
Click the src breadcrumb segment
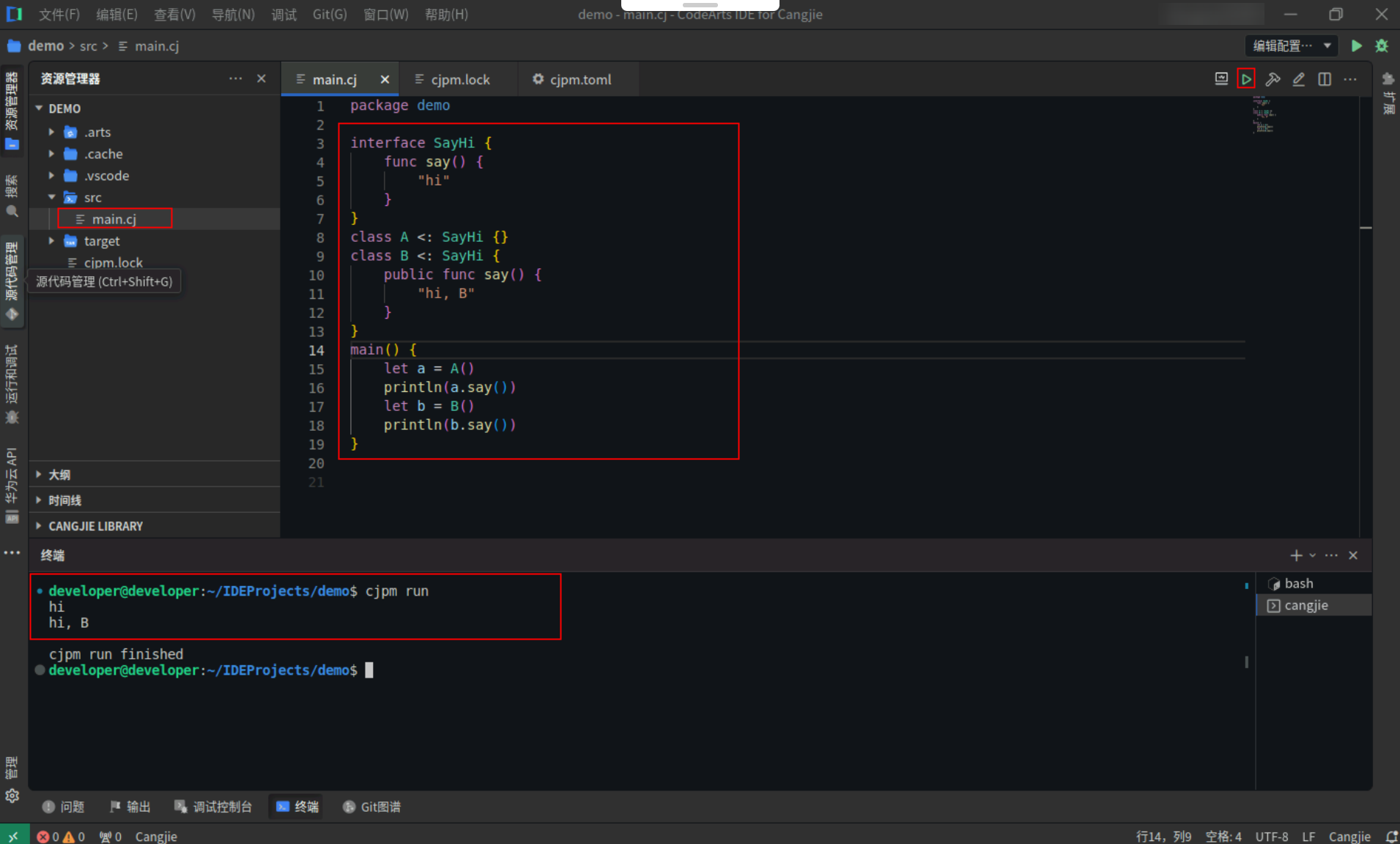89,45
